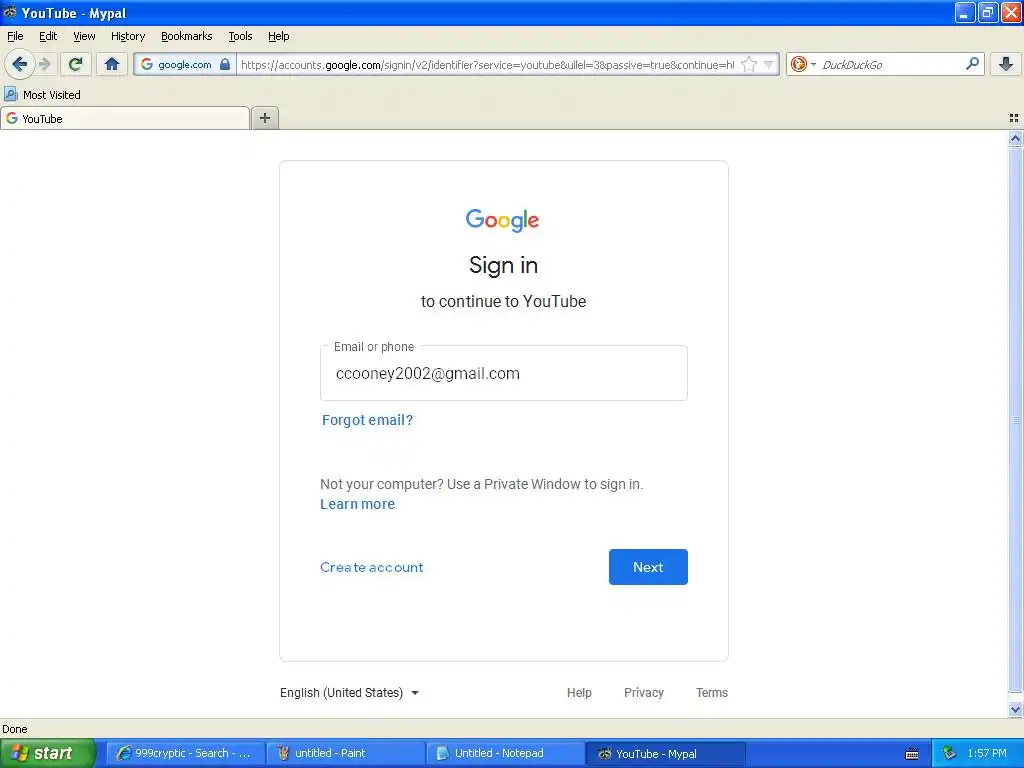Follow the Forgot email? link
The width and height of the screenshot is (1024, 768).
[x=367, y=420]
